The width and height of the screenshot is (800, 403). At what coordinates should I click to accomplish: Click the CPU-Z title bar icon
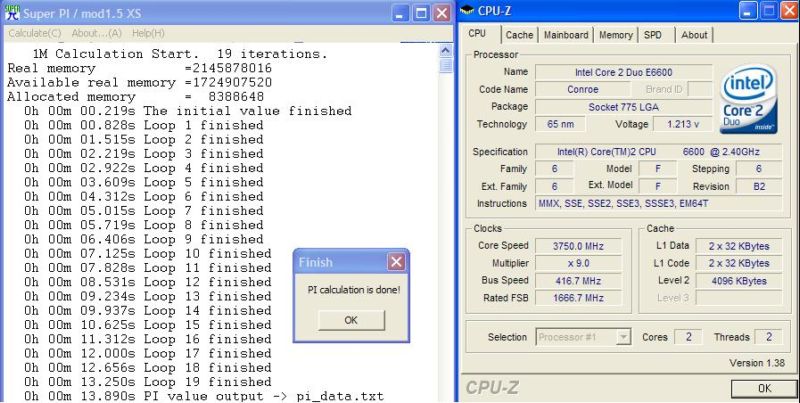coord(467,11)
